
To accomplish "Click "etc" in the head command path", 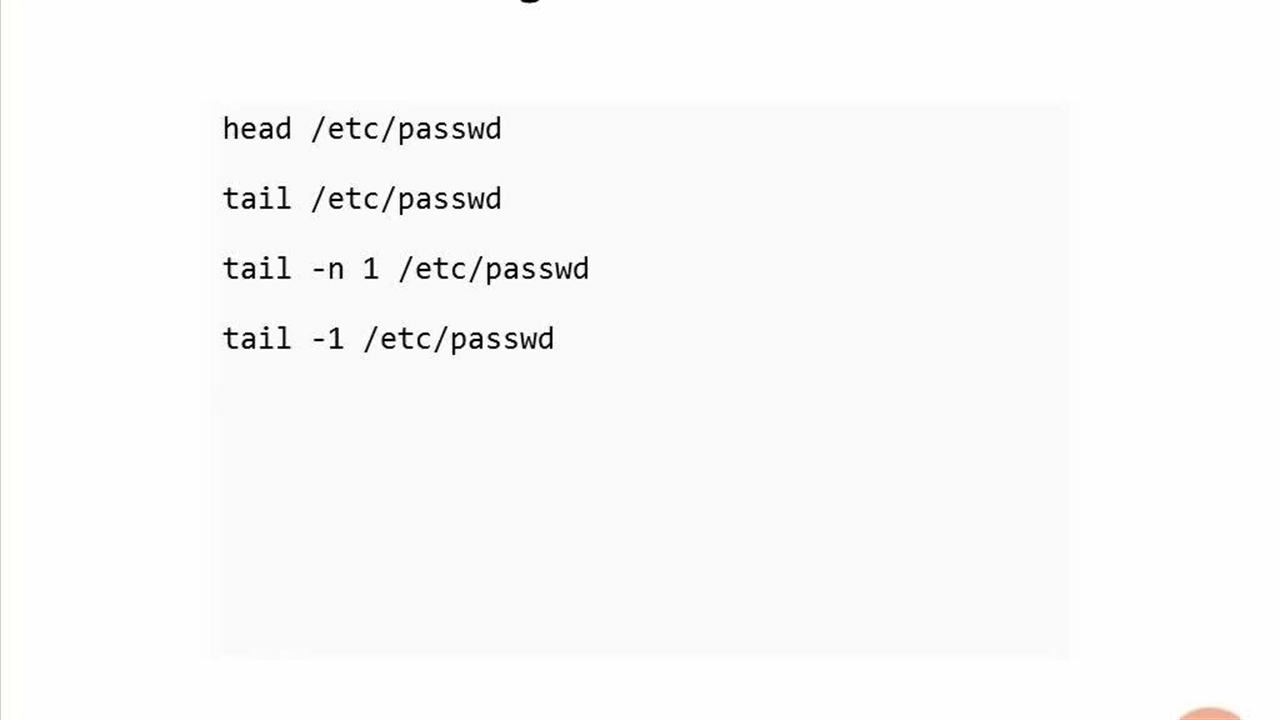I will 354,129.
